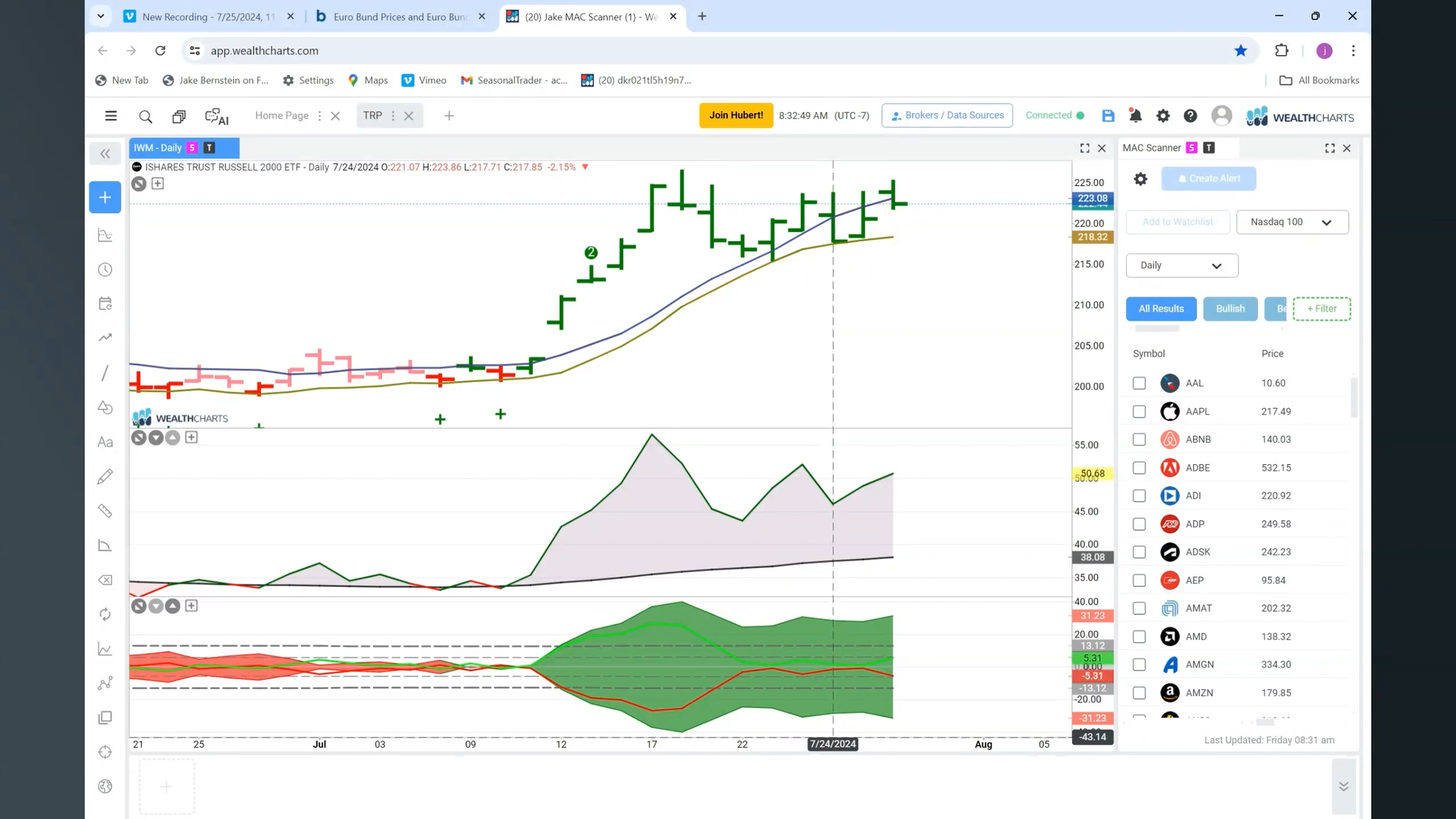Open the hamburger main menu

pos(111,116)
